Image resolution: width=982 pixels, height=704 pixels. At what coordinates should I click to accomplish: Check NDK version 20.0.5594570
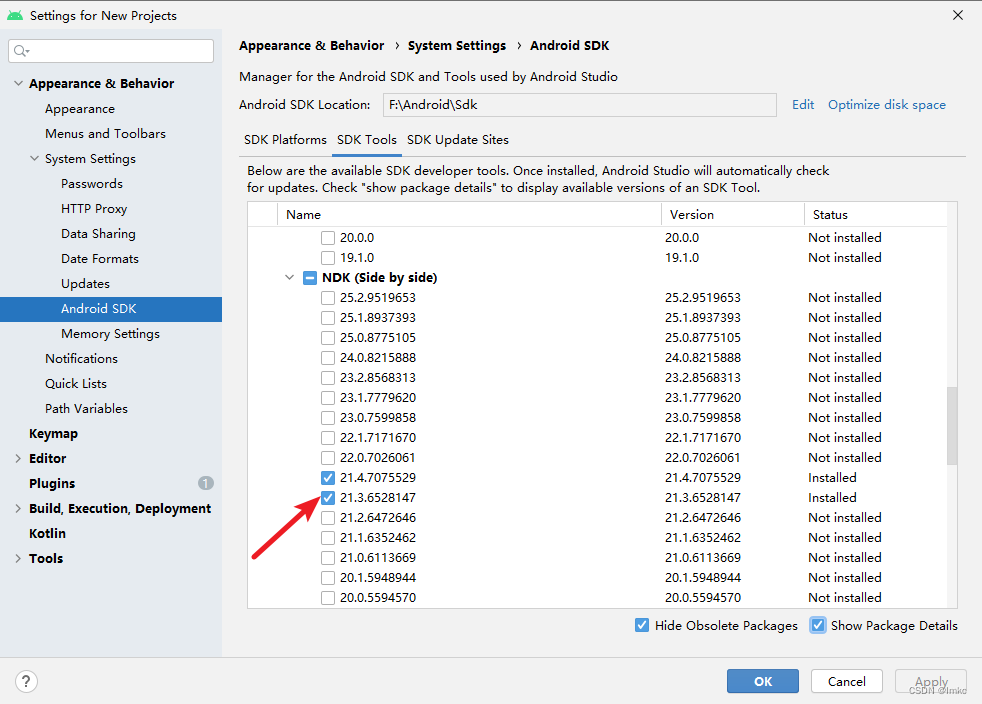328,598
